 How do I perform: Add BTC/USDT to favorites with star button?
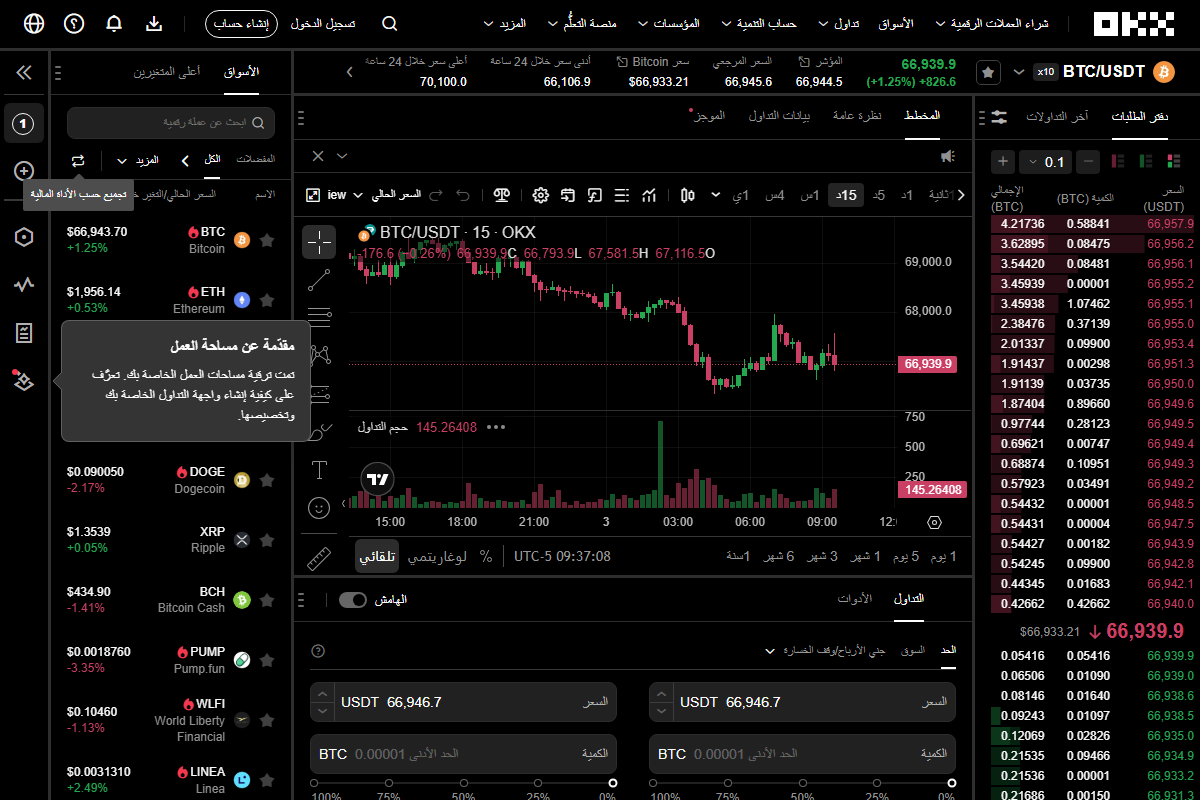click(x=988, y=72)
